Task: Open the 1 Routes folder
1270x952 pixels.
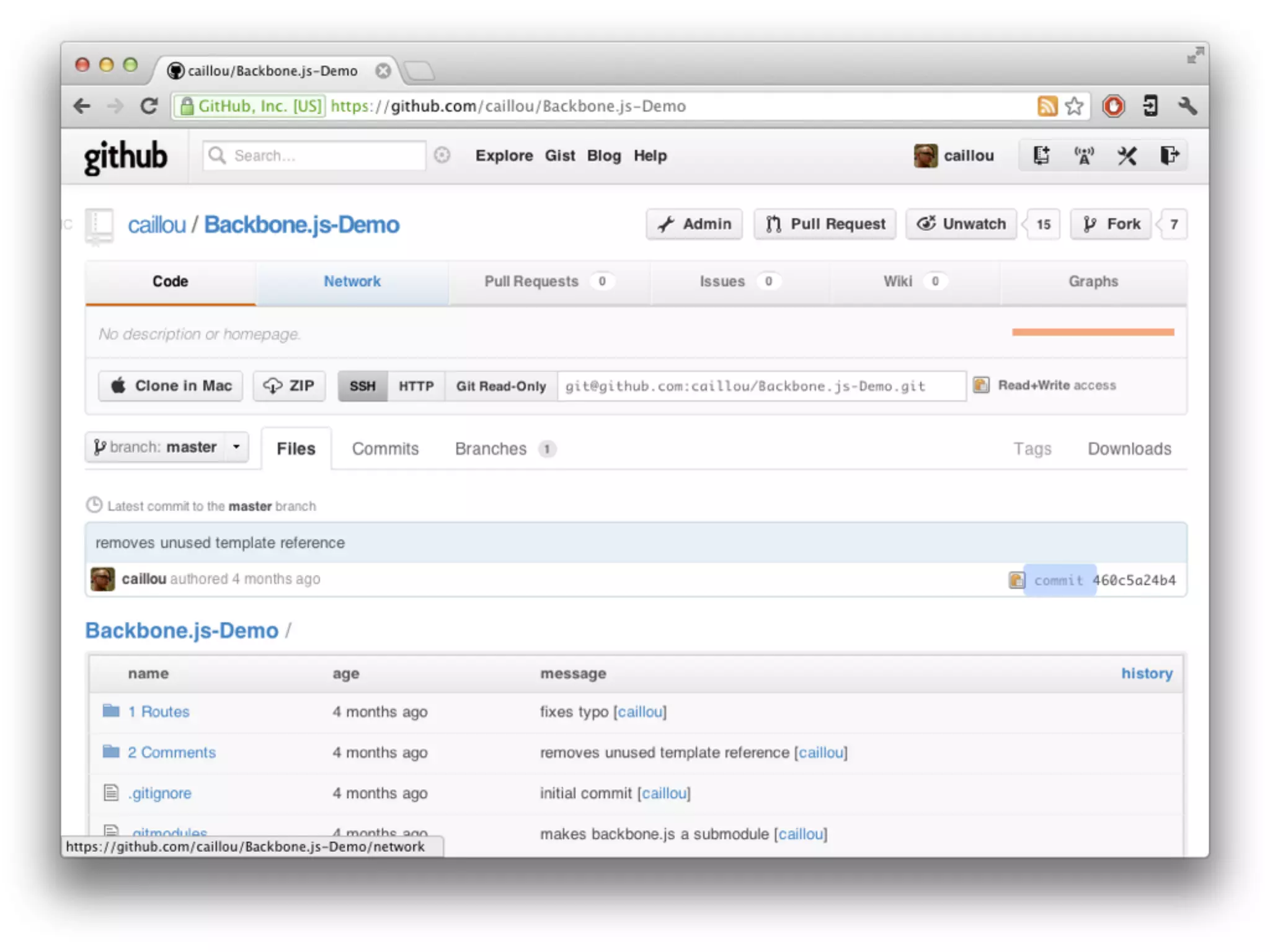Action: pyautogui.click(x=158, y=712)
